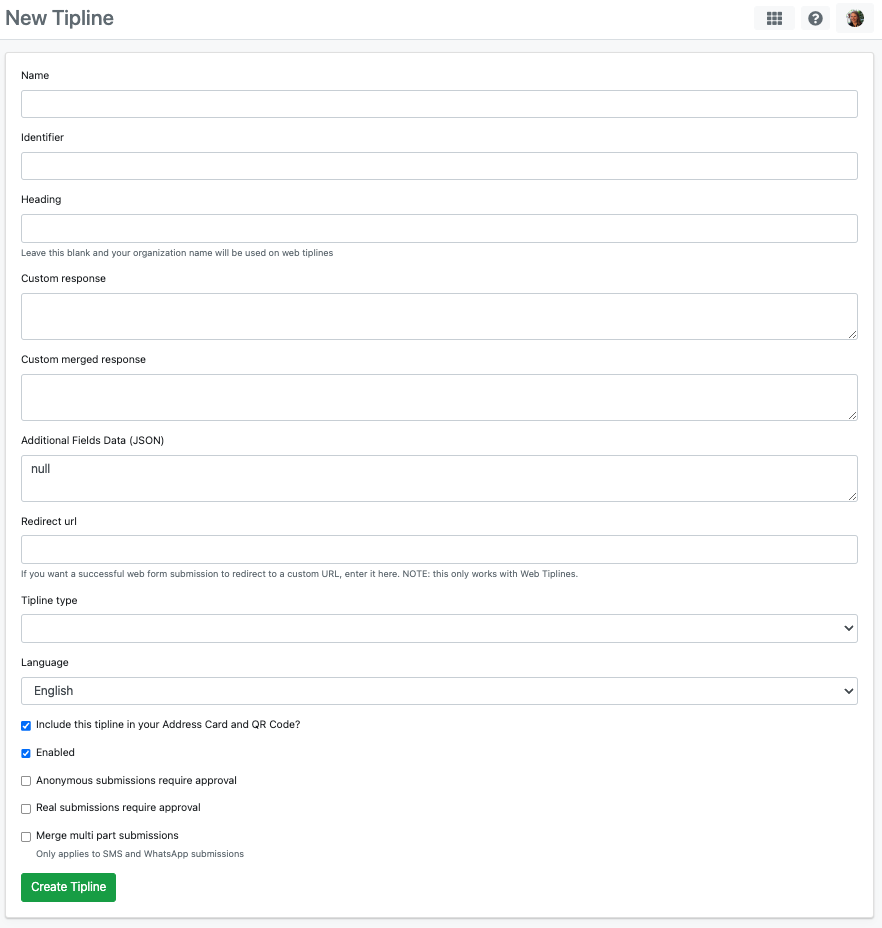Expand the Tipline type dropdown

pos(439,628)
